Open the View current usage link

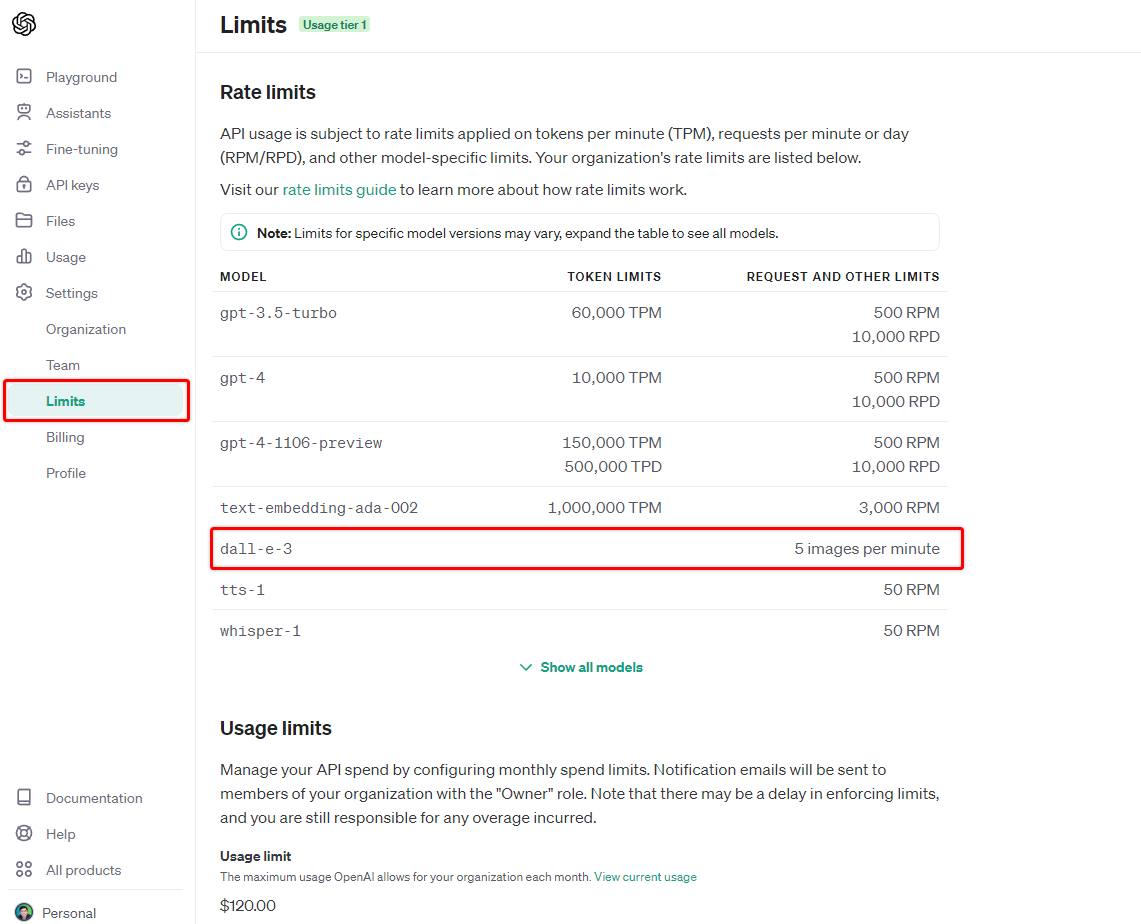[645, 877]
